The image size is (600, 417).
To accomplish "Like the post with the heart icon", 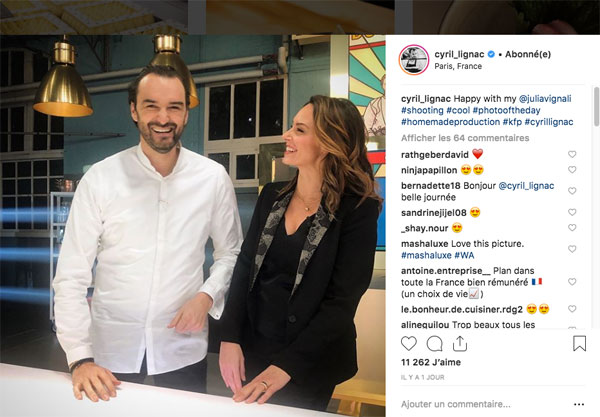I will pyautogui.click(x=409, y=344).
